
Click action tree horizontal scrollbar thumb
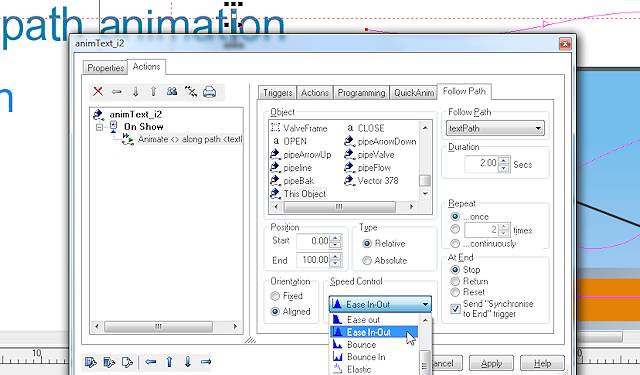pos(158,326)
